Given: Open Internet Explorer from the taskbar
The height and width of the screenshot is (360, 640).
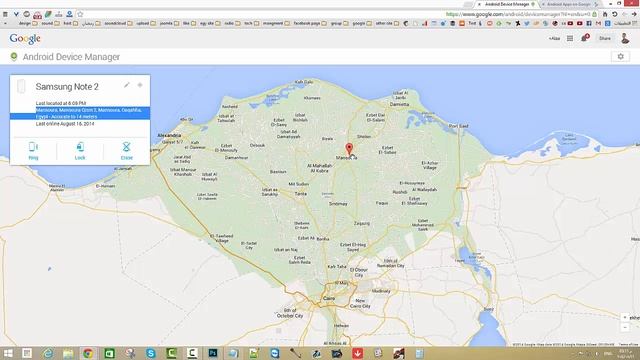Looking at the screenshot, I should pos(48,353).
